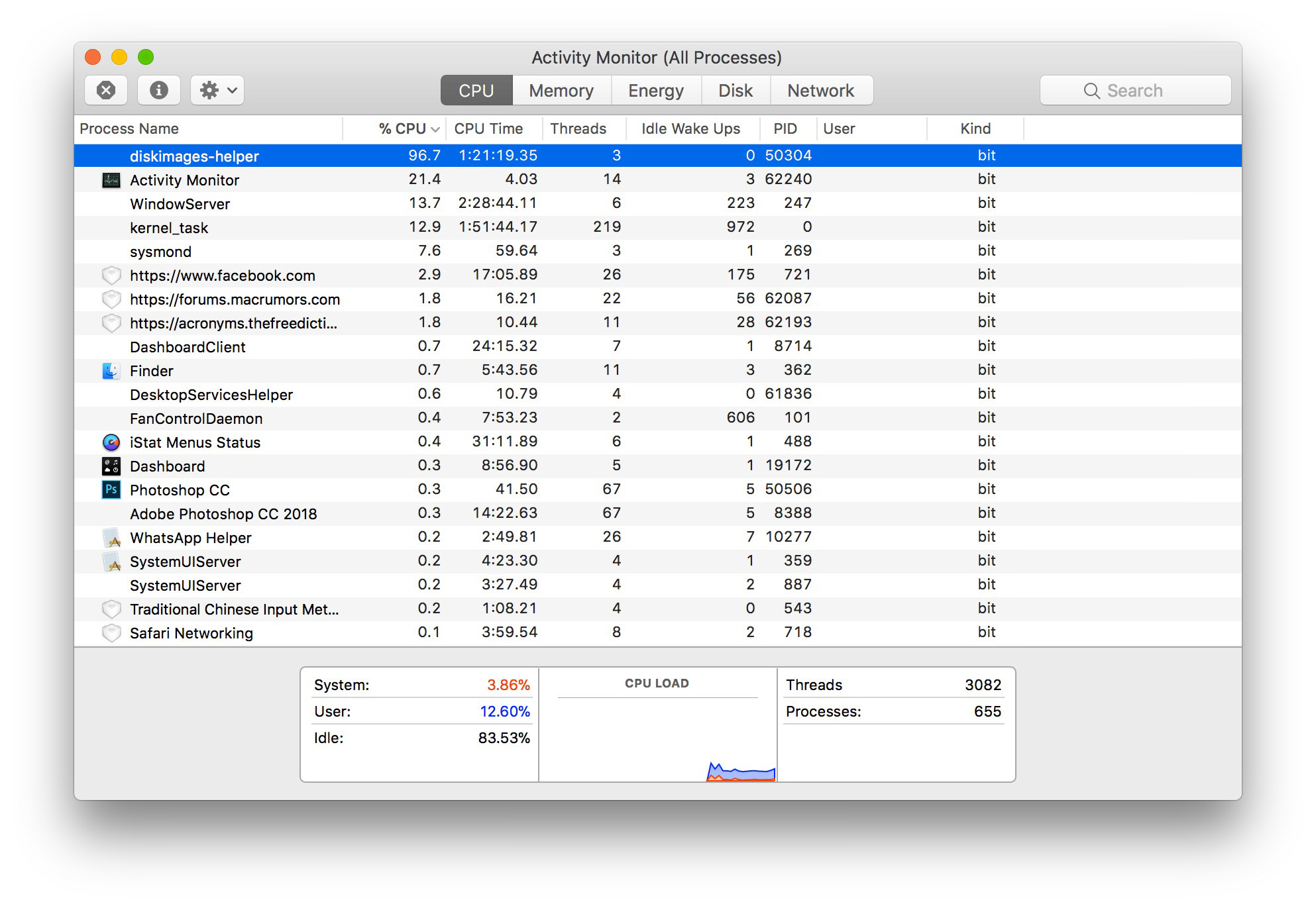Select the diskimages-helper process row
The image size is (1316, 906).
click(658, 156)
